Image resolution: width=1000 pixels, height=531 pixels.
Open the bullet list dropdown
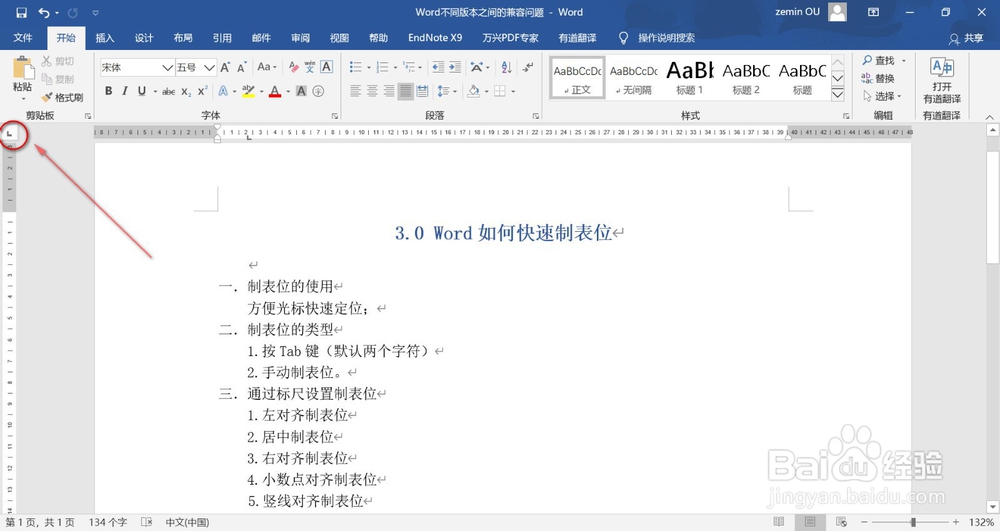(368, 67)
